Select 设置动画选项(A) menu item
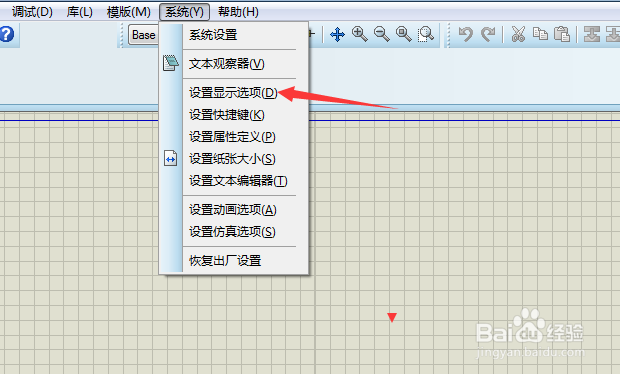 coord(233,210)
